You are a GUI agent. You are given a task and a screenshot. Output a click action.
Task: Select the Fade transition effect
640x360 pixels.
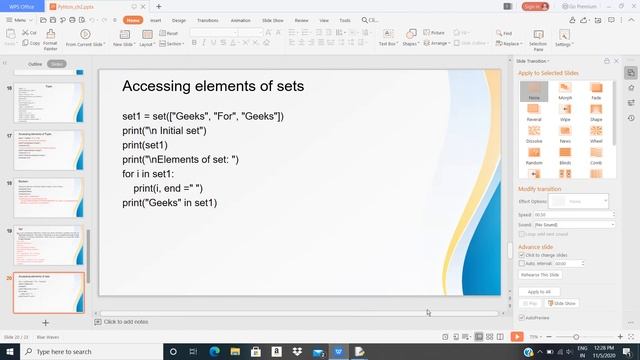click(x=596, y=91)
